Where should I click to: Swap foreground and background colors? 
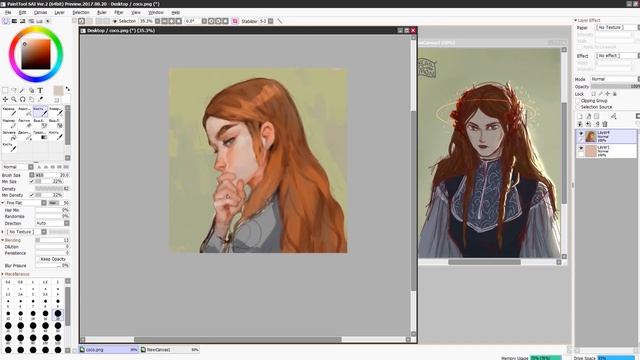coord(67,89)
